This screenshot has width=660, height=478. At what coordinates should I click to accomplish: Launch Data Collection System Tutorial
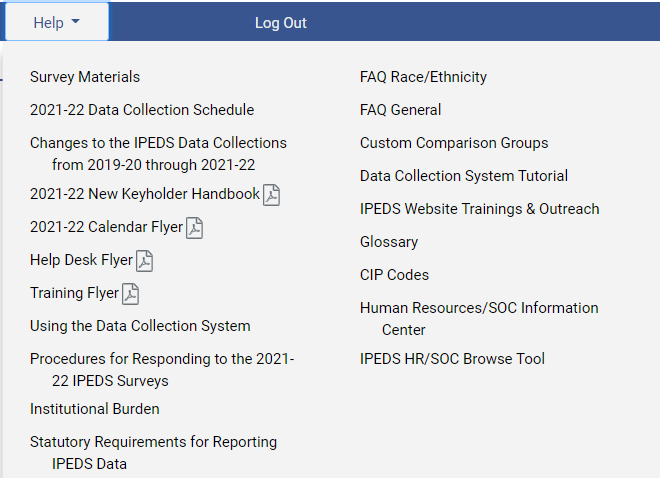pos(464,176)
